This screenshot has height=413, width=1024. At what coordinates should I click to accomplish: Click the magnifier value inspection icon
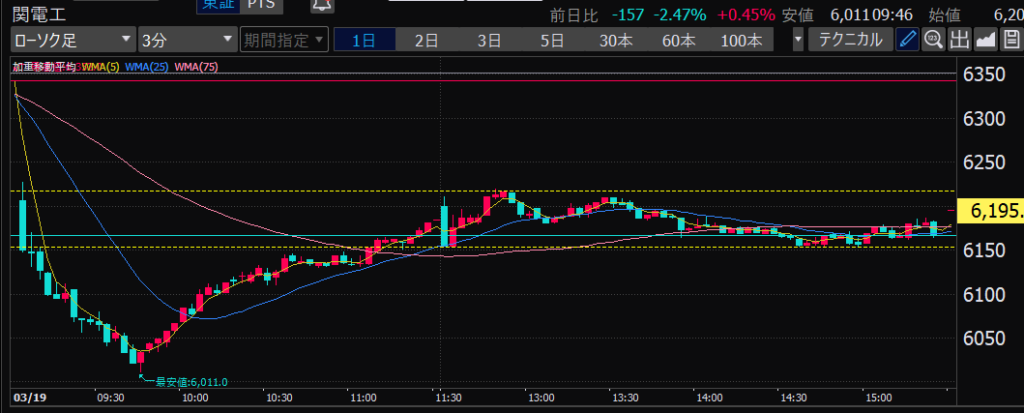click(x=933, y=40)
